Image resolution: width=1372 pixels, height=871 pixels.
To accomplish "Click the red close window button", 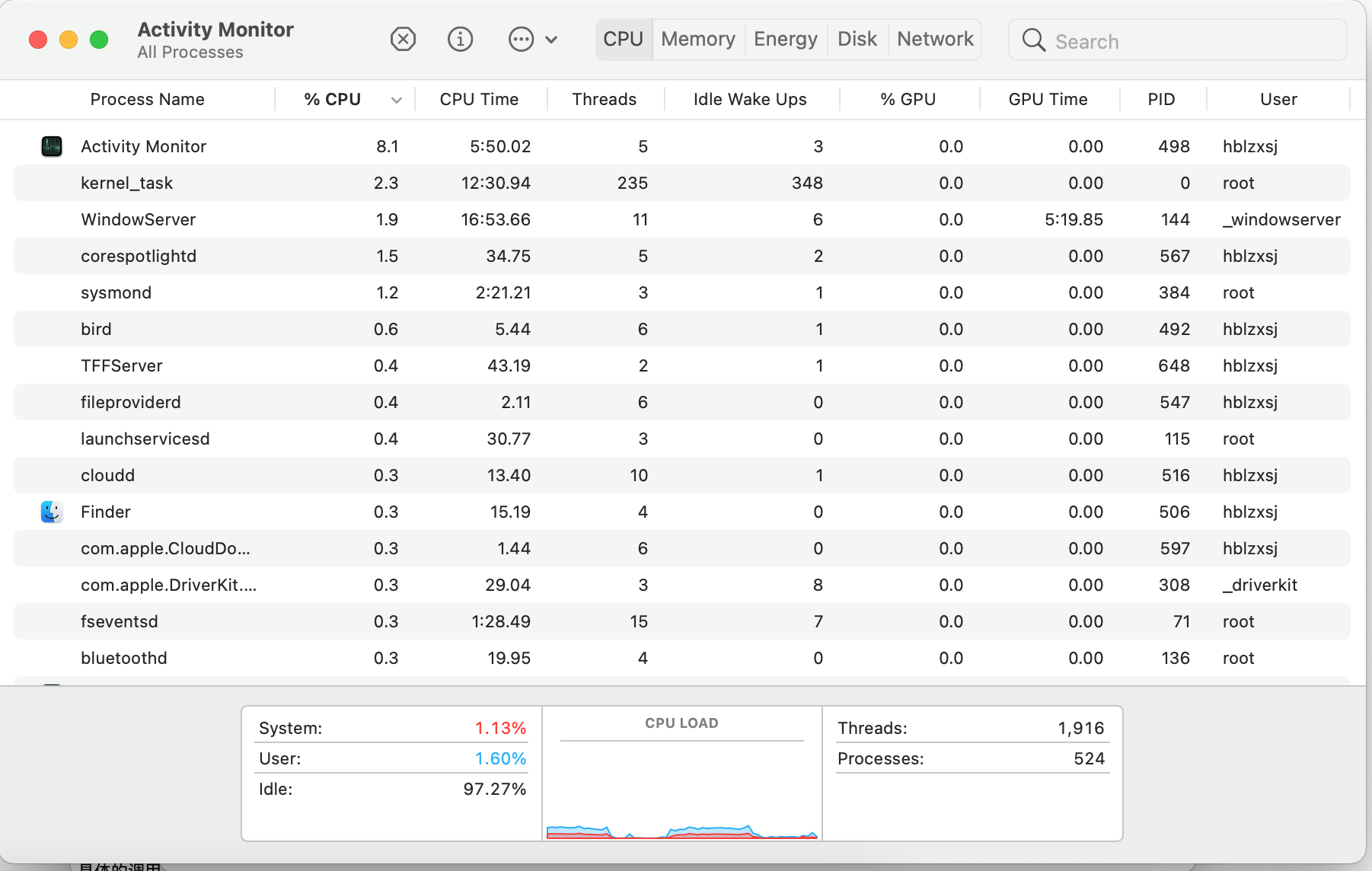I will (38, 40).
